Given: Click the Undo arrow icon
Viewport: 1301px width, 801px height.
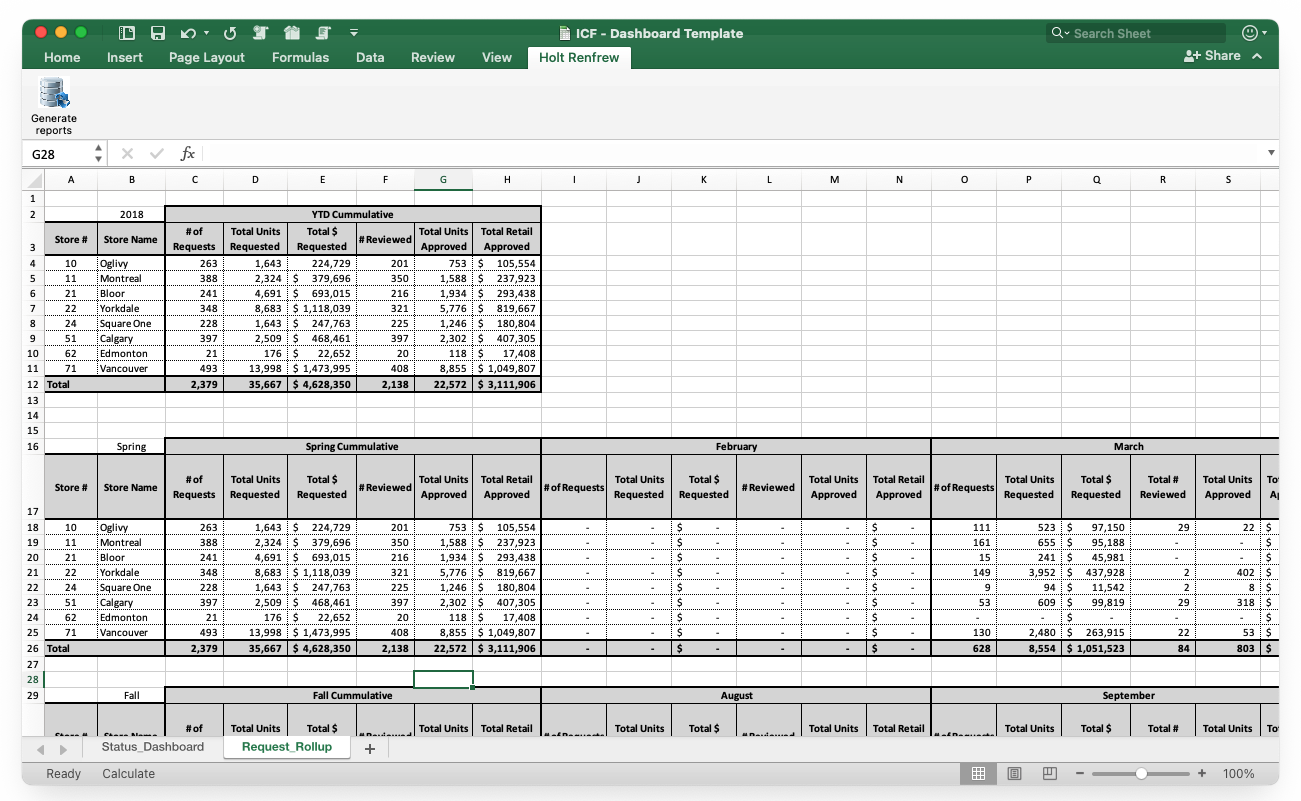Looking at the screenshot, I should pyautogui.click(x=187, y=33).
